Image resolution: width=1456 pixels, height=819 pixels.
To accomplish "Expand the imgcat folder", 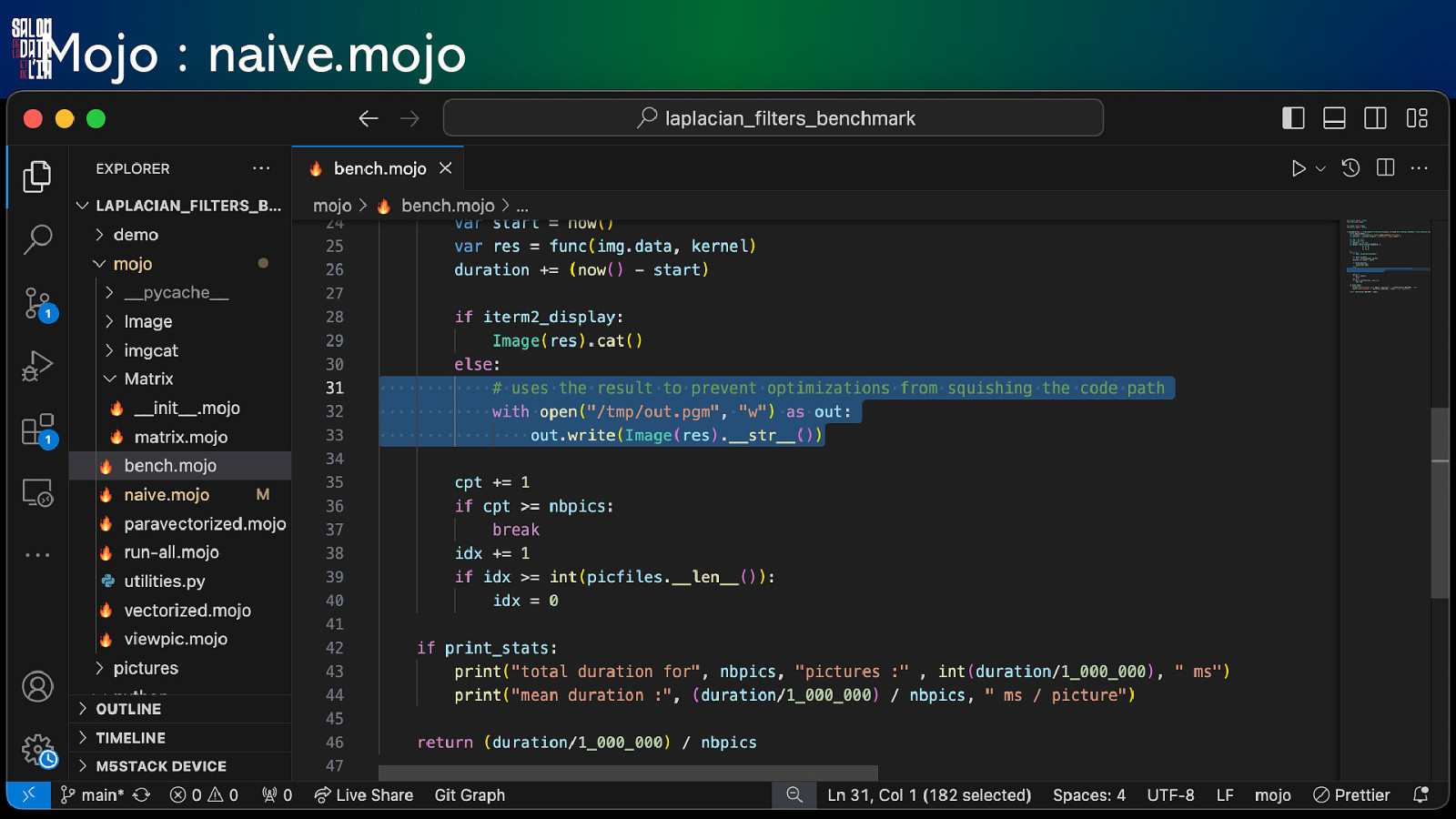I will [180, 350].
